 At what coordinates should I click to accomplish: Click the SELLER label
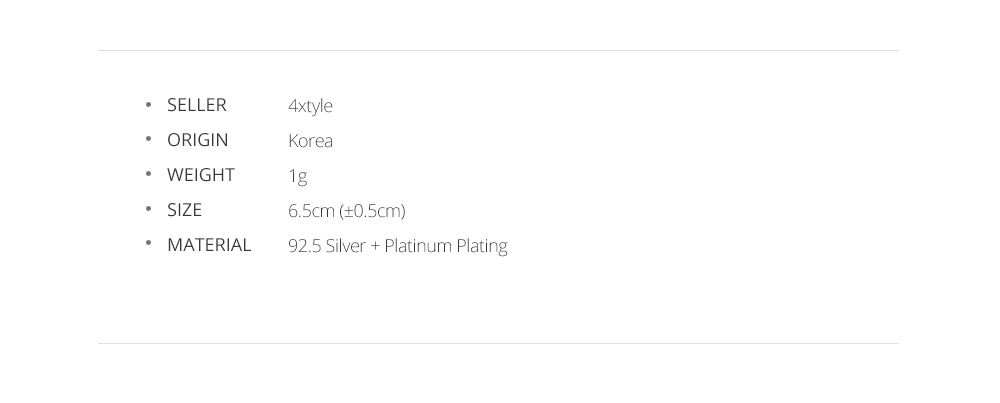click(196, 105)
